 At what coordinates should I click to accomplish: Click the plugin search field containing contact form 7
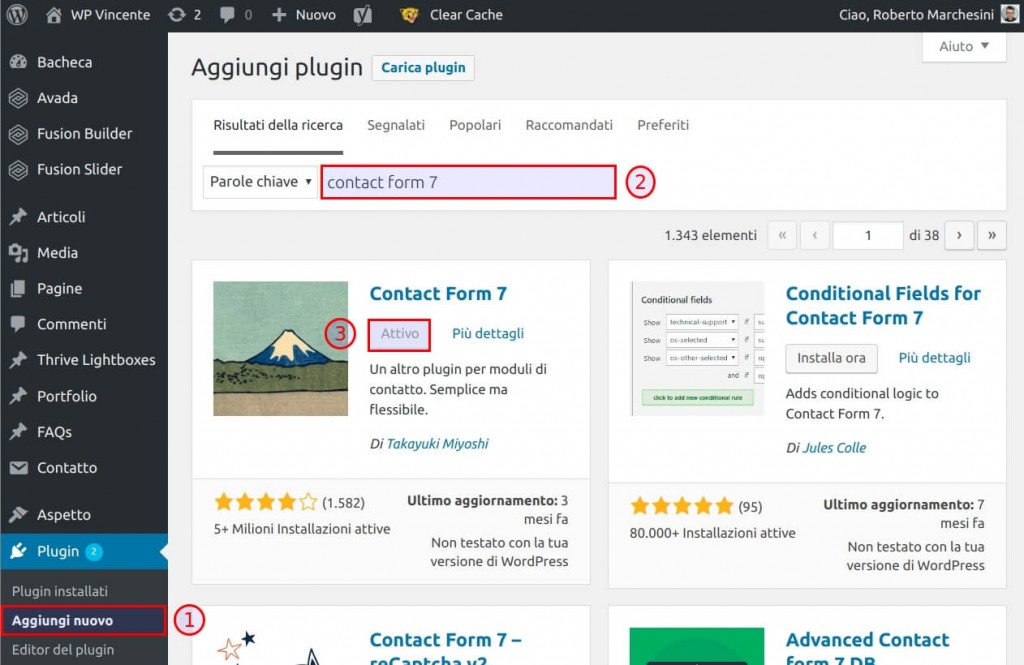(x=468, y=182)
